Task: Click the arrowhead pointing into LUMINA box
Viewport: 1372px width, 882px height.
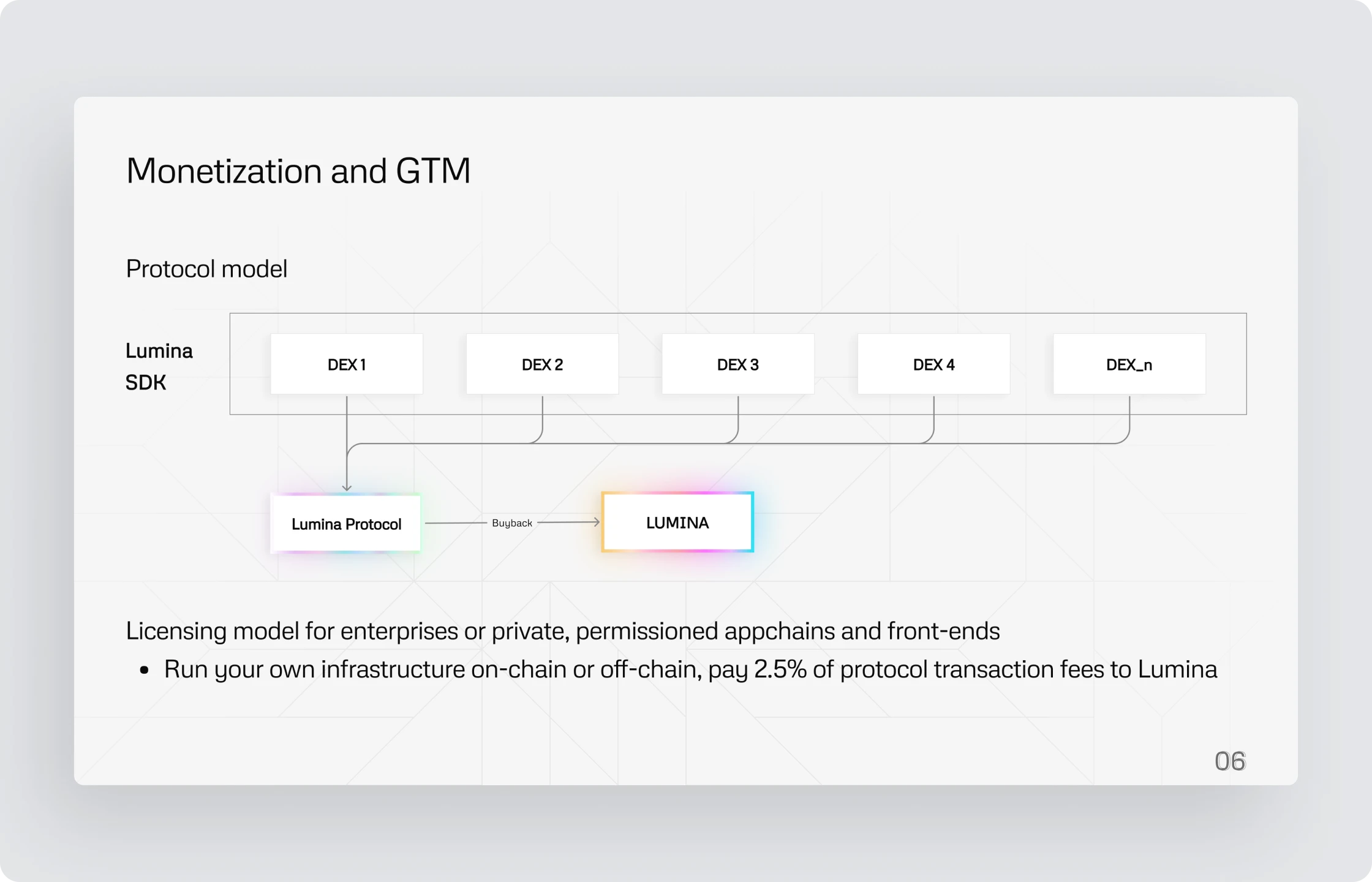Action: pyautogui.click(x=596, y=522)
